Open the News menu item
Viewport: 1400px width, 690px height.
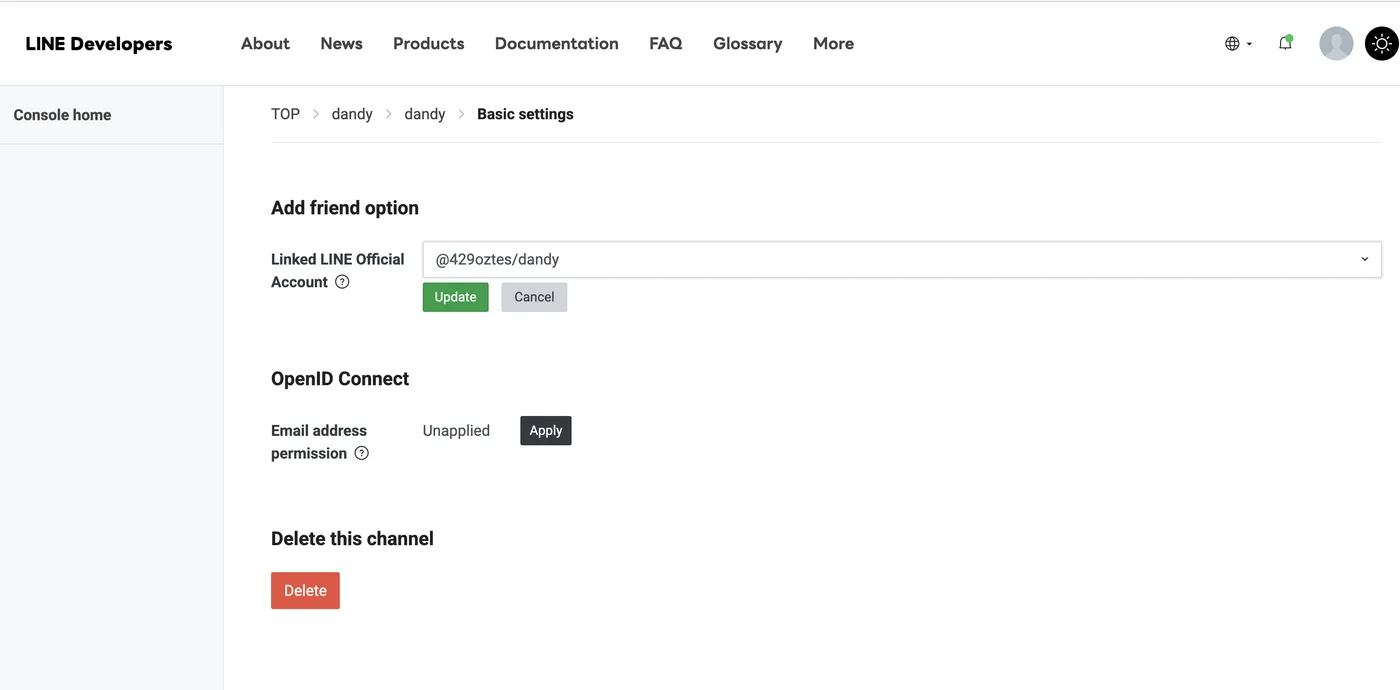(x=341, y=44)
